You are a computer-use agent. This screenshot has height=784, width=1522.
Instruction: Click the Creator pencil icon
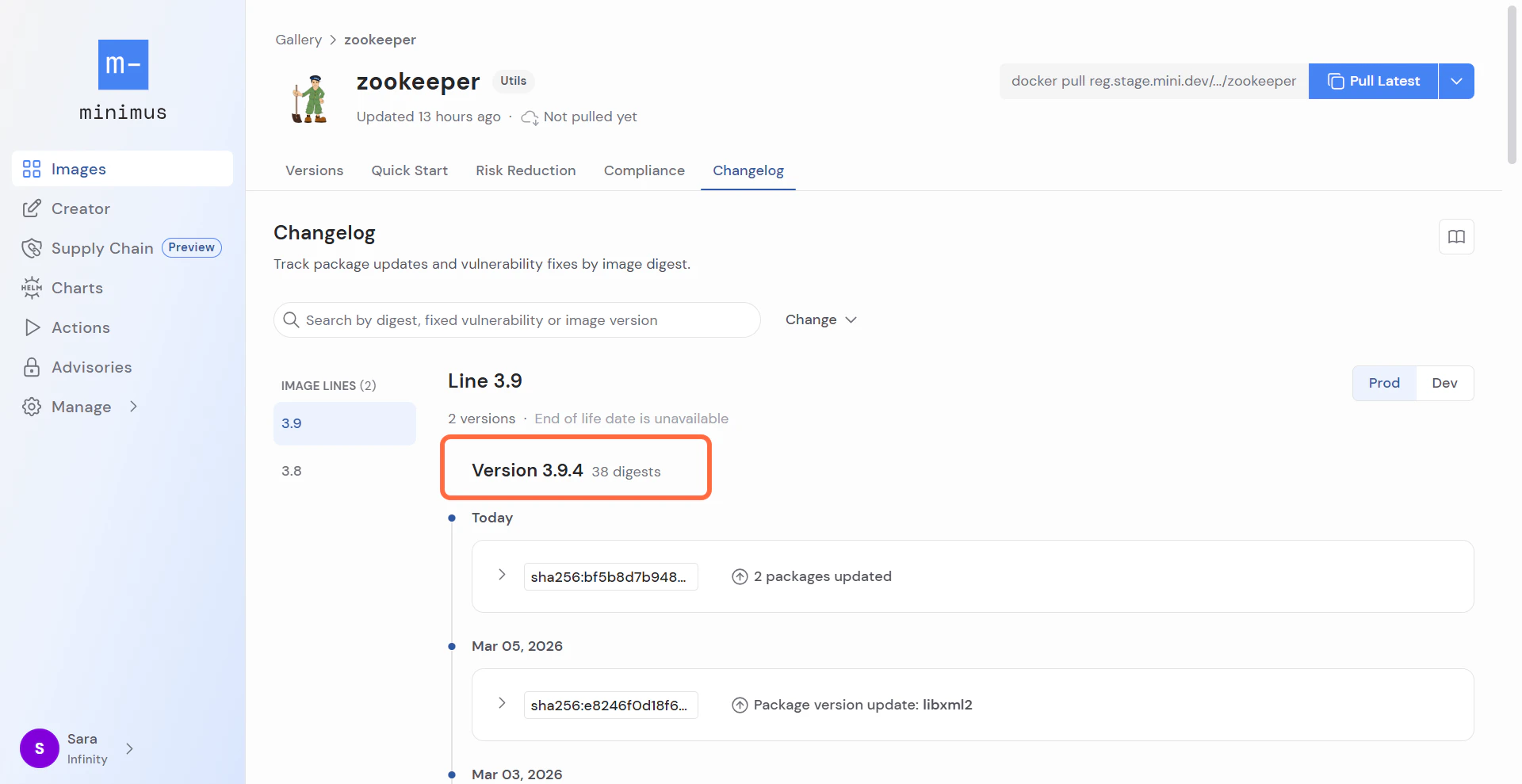(32, 208)
